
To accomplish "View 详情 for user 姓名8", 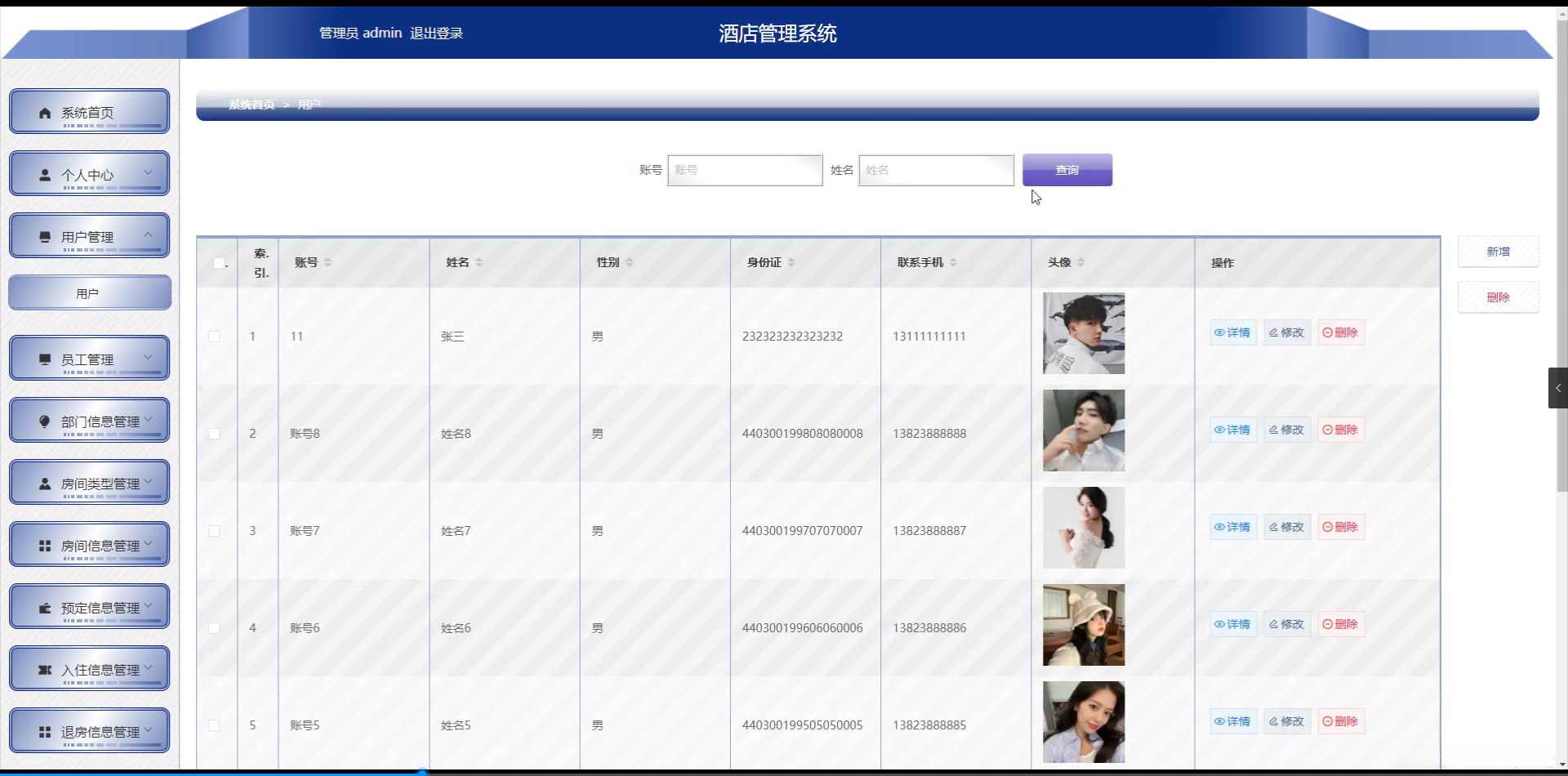I will [x=1233, y=430].
